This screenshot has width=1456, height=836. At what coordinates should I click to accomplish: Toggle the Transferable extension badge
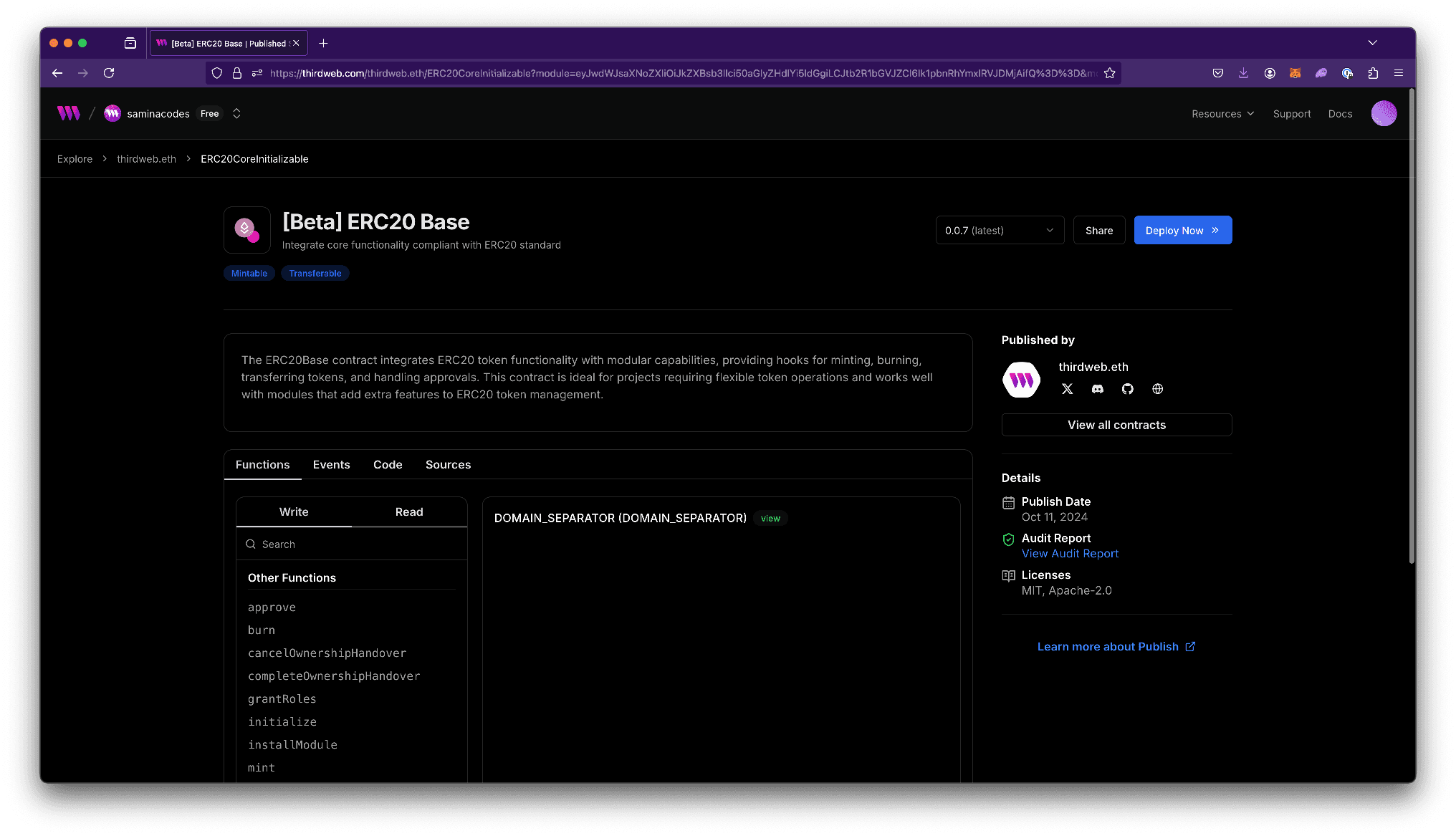click(x=315, y=273)
